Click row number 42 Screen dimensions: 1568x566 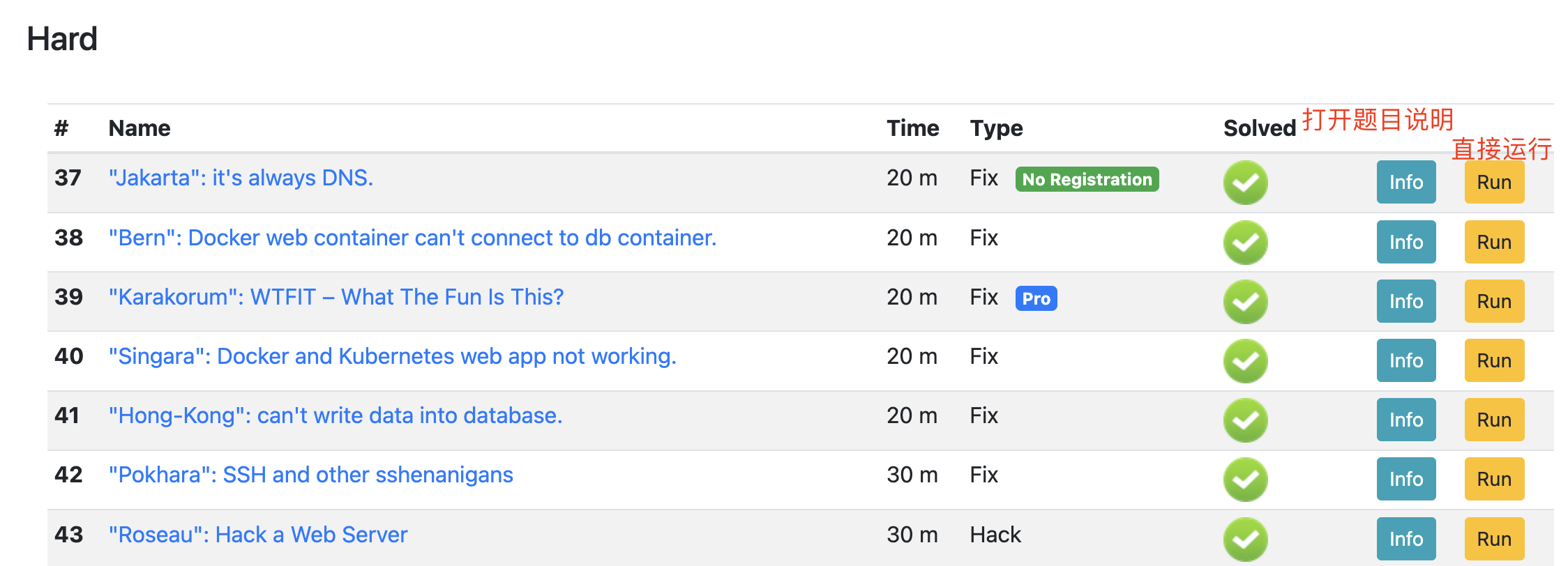pyautogui.click(x=68, y=475)
